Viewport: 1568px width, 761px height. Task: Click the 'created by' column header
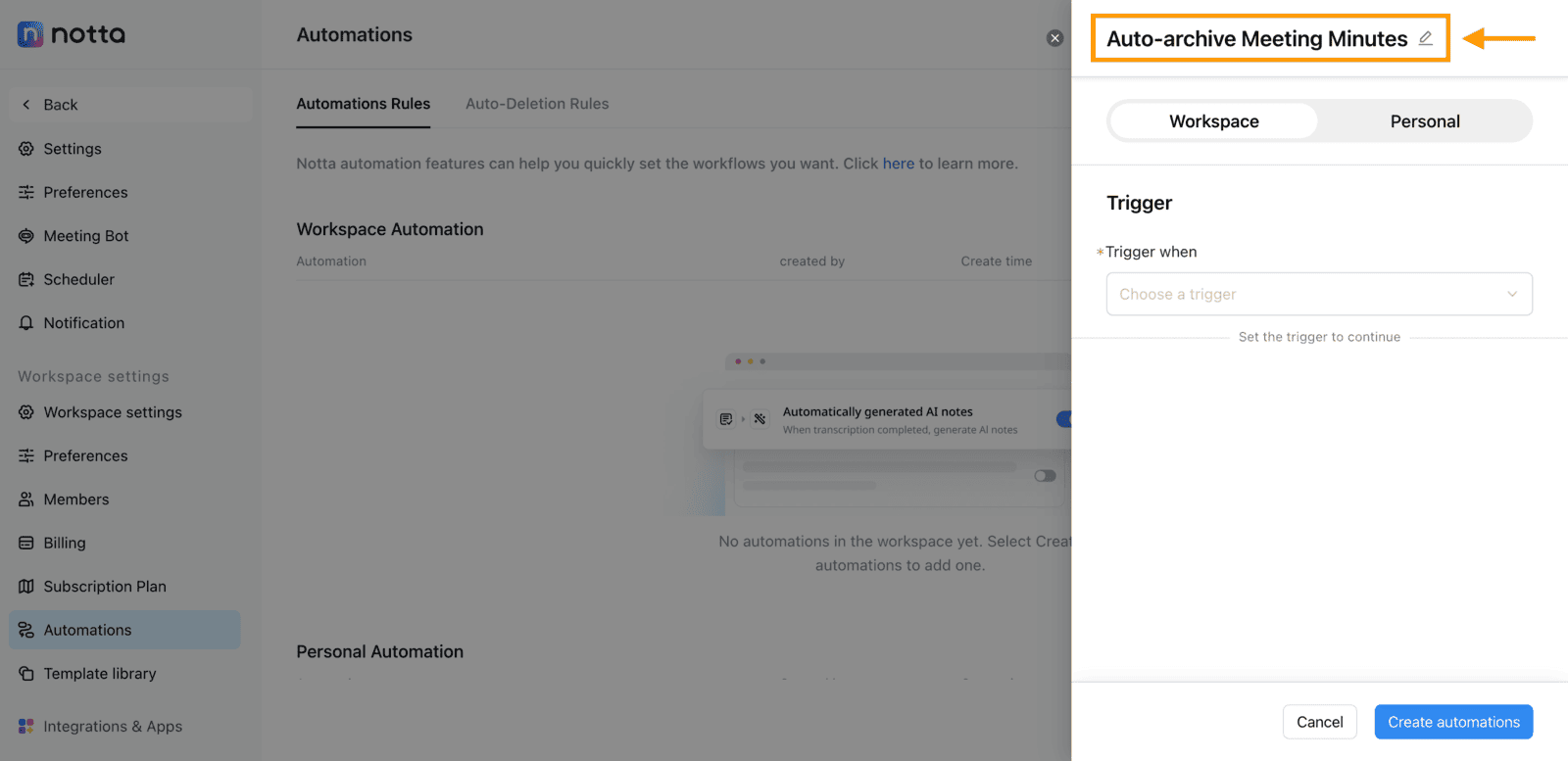tap(812, 262)
